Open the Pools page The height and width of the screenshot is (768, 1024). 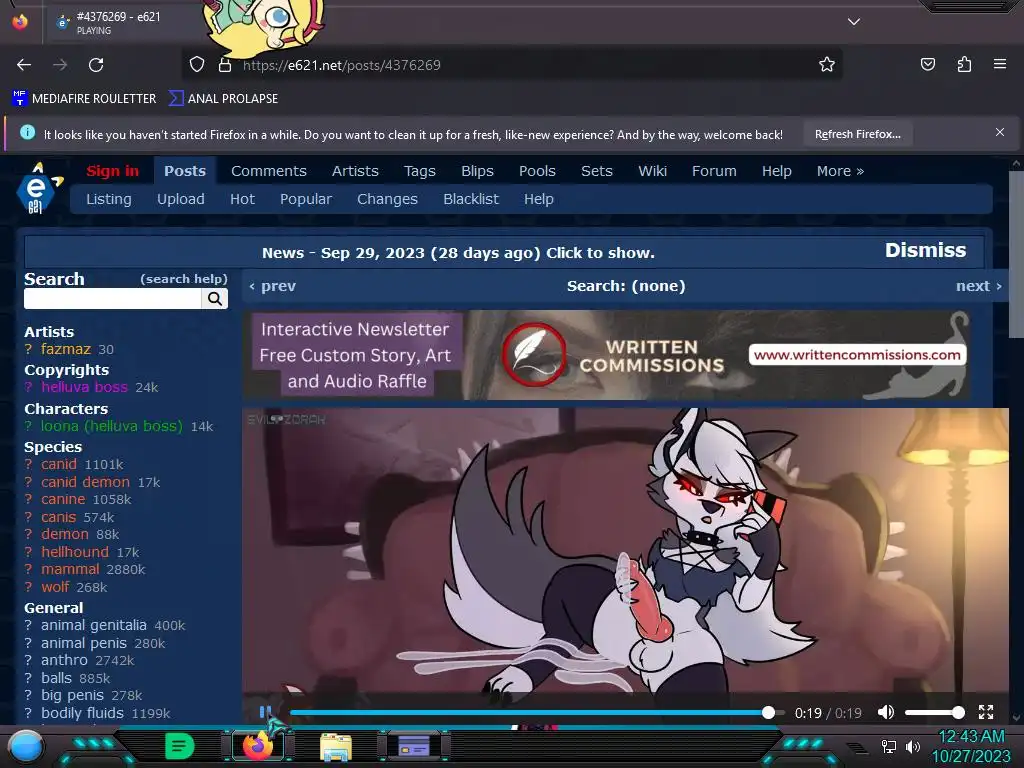click(x=537, y=171)
